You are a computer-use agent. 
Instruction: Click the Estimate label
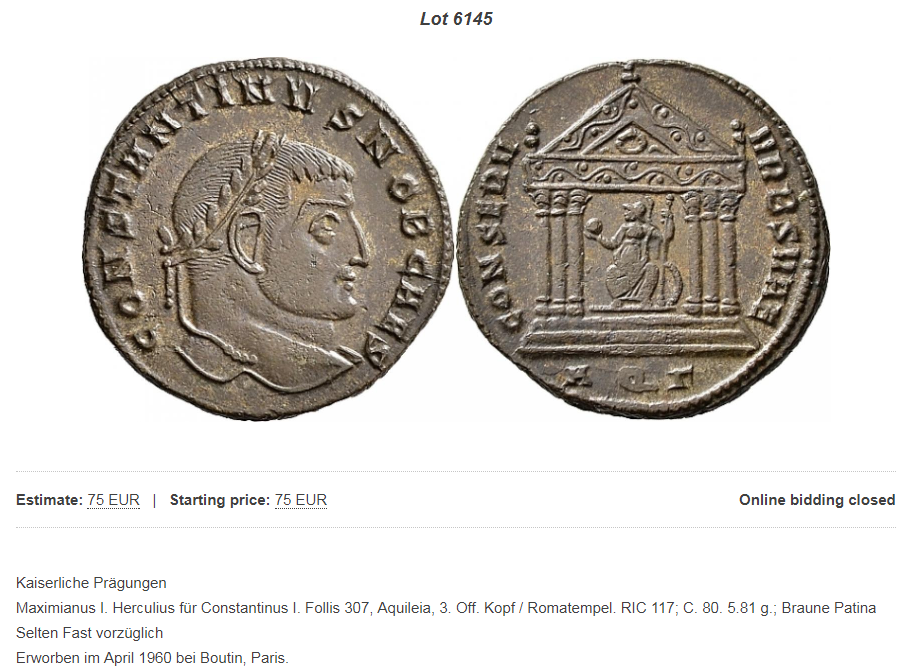[x=49, y=500]
